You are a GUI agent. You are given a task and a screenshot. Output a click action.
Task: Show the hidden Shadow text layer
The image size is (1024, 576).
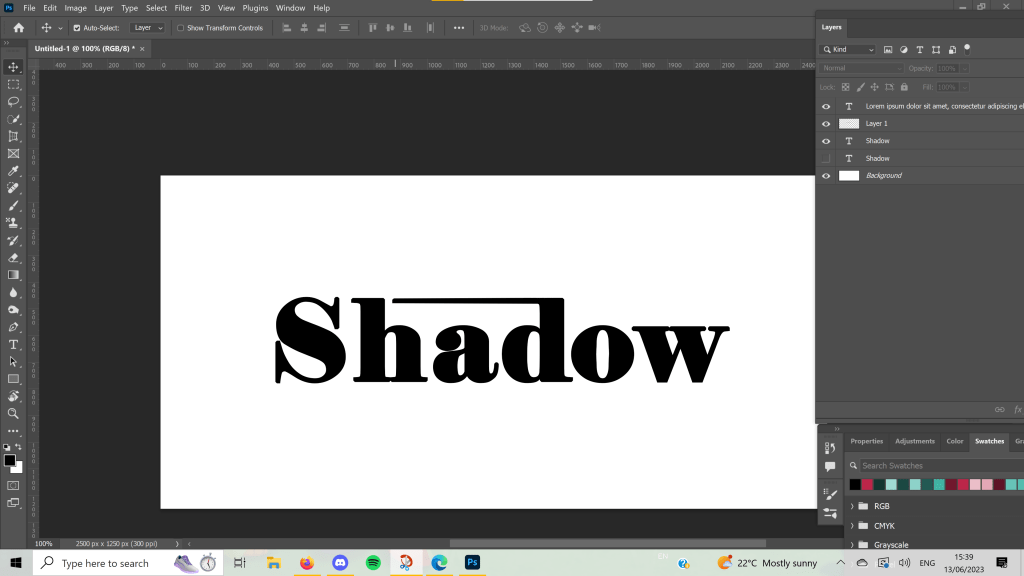coord(826,159)
